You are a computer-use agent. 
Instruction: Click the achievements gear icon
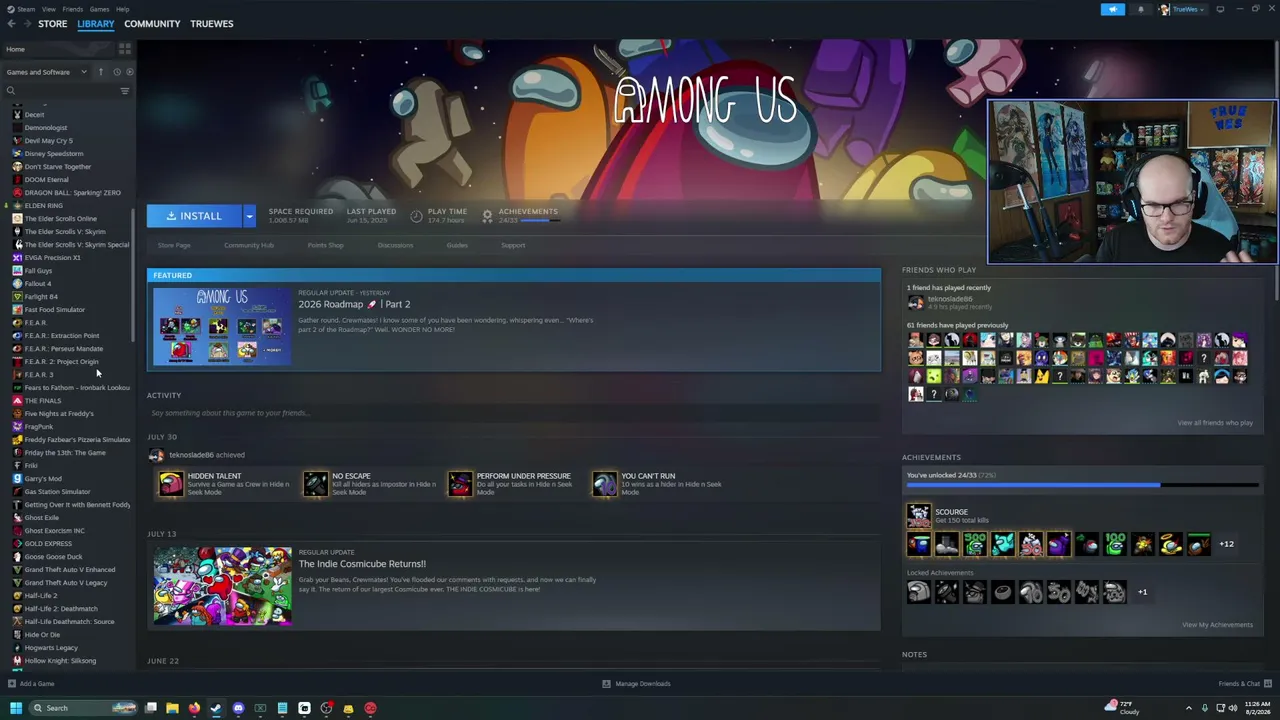click(x=487, y=215)
